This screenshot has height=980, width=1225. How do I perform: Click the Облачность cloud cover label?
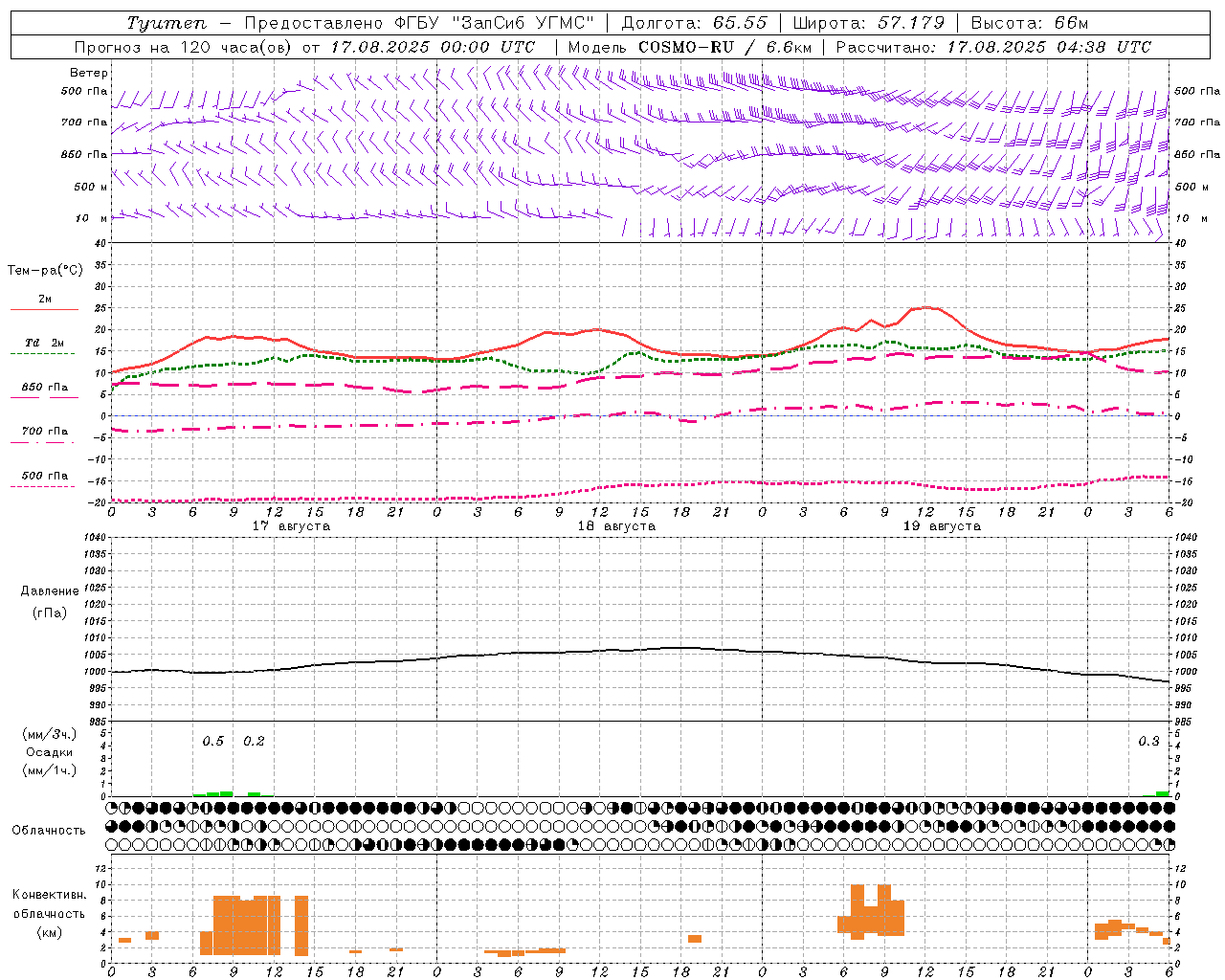[49, 831]
